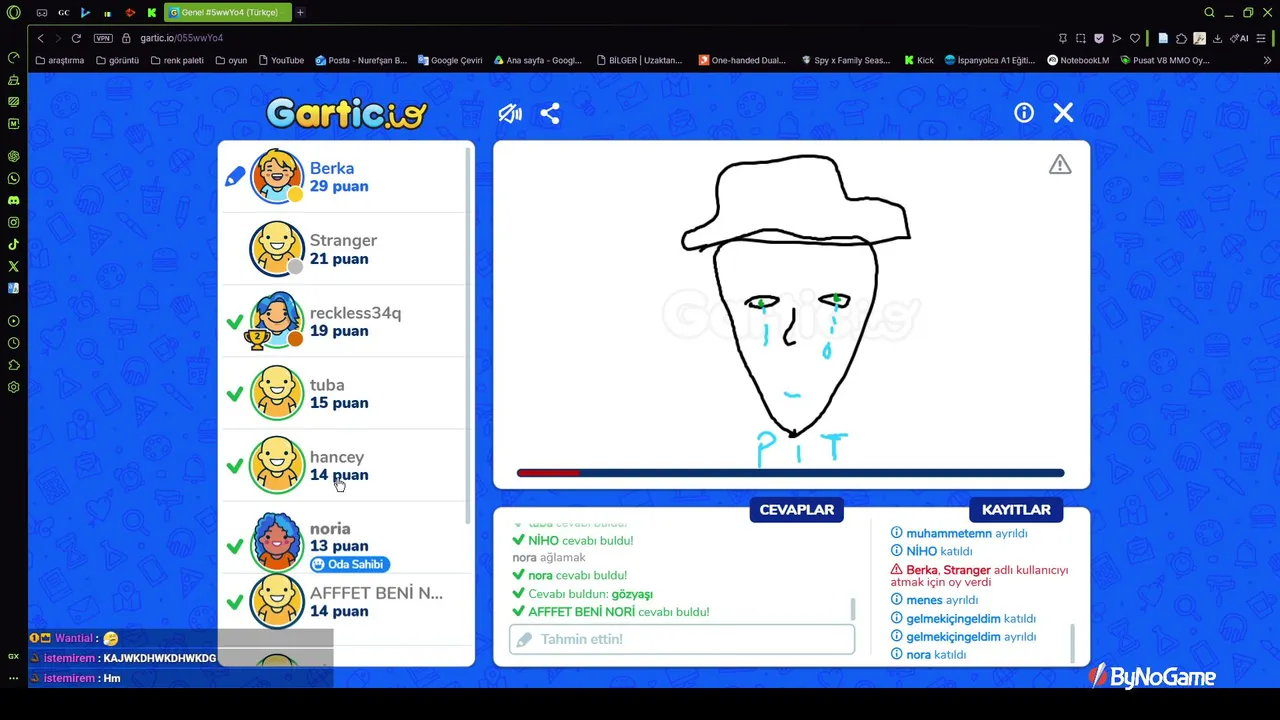Viewport: 1280px width, 720px height.
Task: Click player name hancey
Action: [x=337, y=457]
